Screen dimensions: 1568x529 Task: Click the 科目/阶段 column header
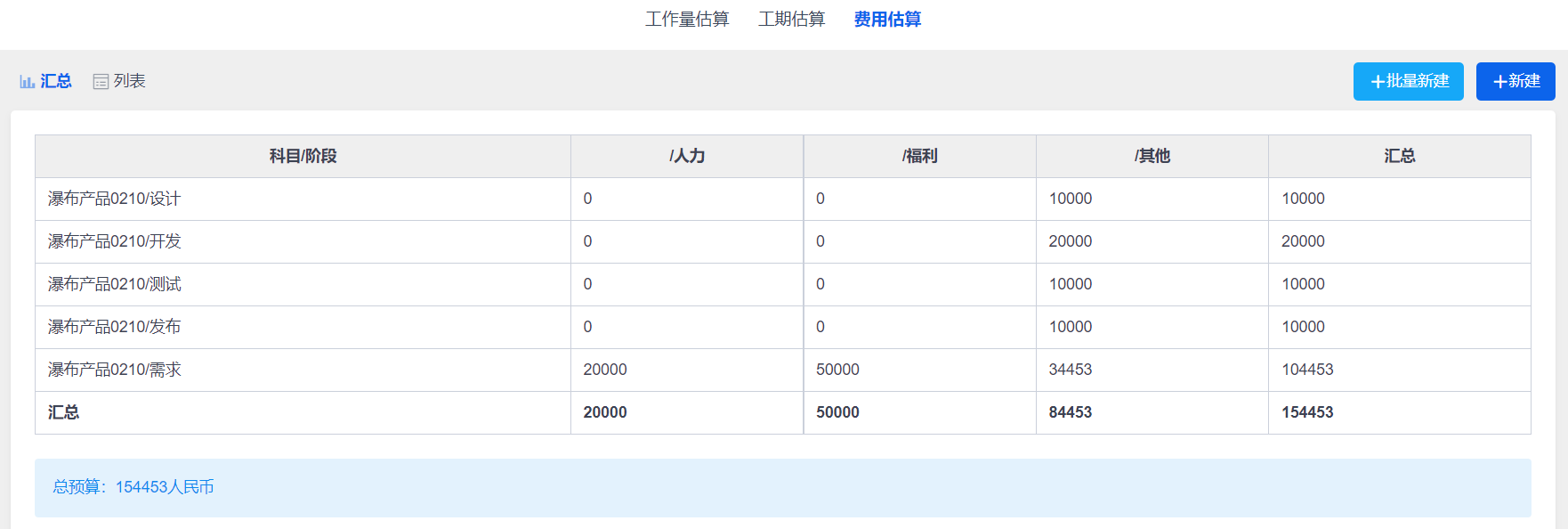click(x=303, y=156)
